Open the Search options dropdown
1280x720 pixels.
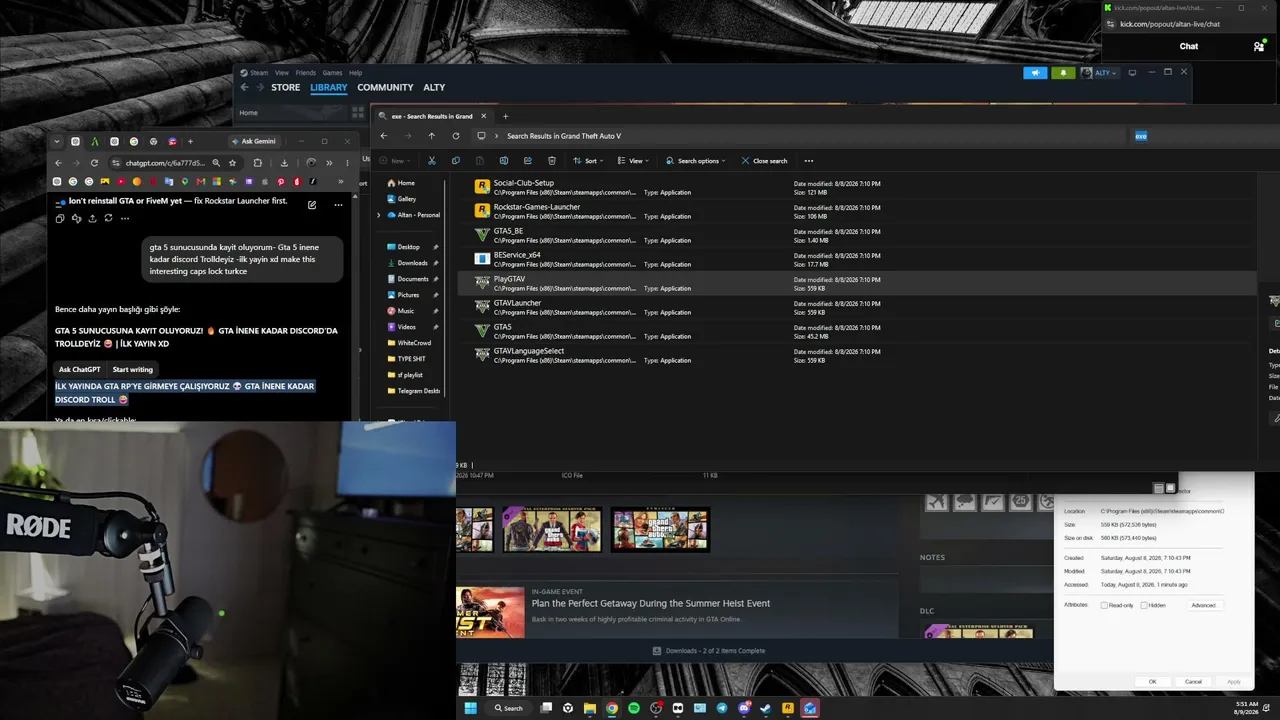click(x=695, y=161)
